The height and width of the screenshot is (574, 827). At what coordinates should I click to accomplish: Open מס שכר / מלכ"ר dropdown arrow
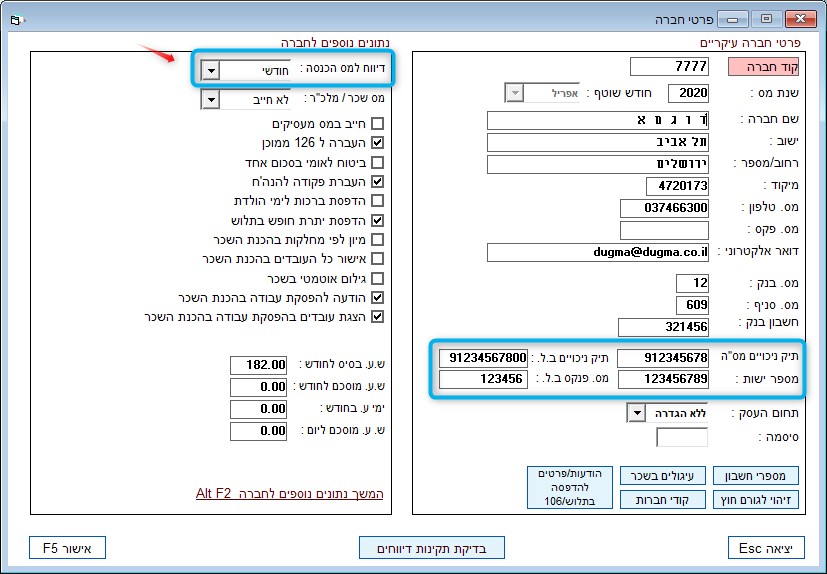click(x=210, y=99)
